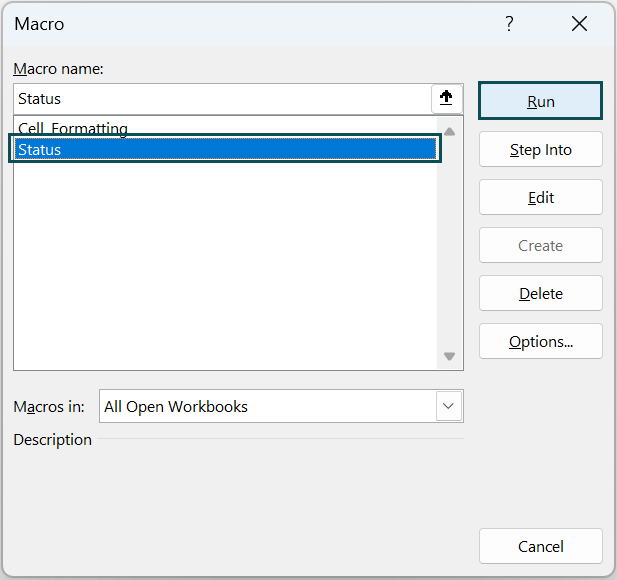Click the Create button
Screen dimensions: 617x580
pyautogui.click(x=540, y=245)
